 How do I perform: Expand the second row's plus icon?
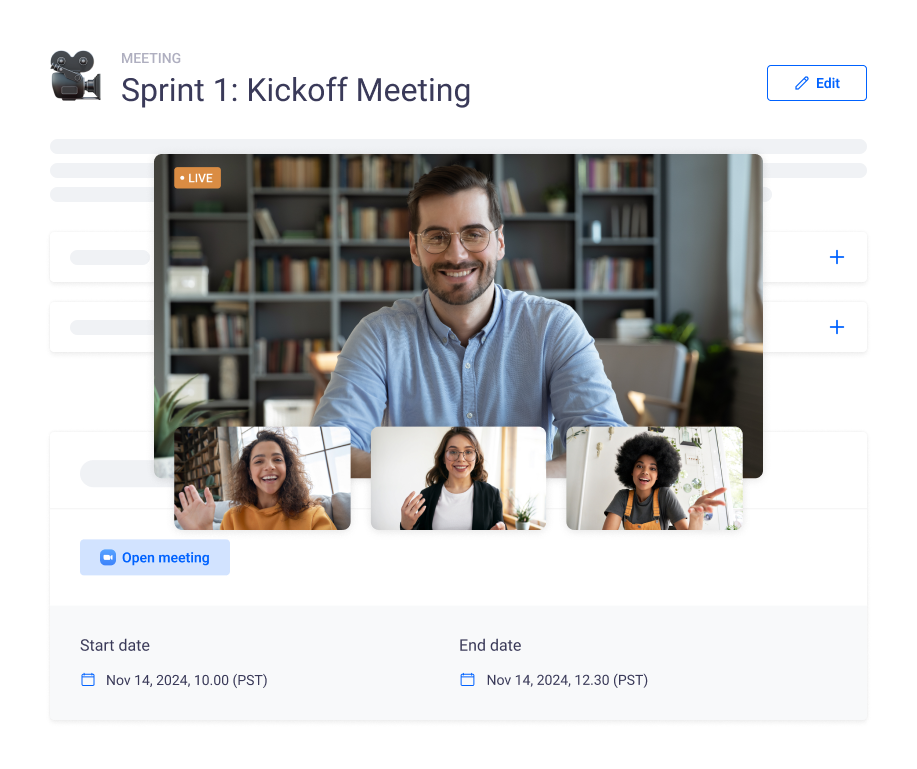(x=837, y=327)
